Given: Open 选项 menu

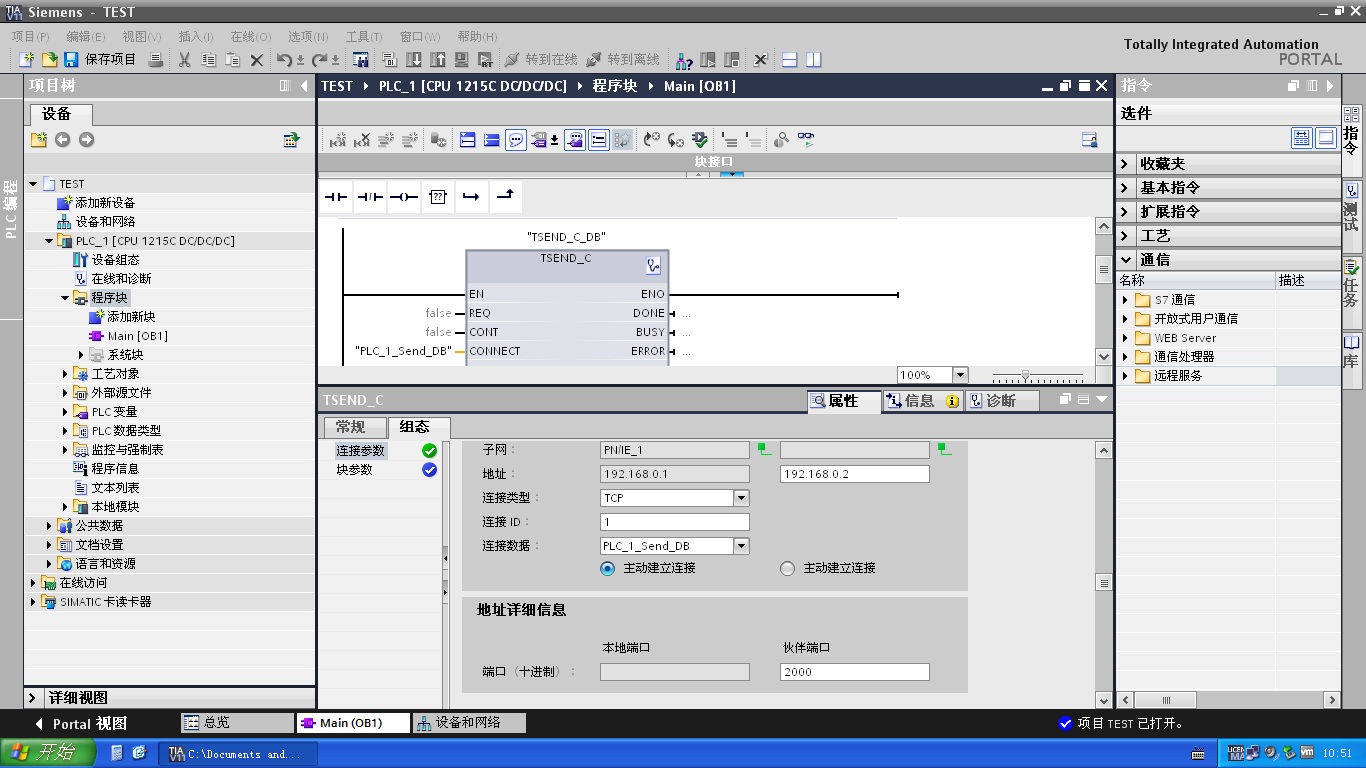Looking at the screenshot, I should click(x=307, y=36).
